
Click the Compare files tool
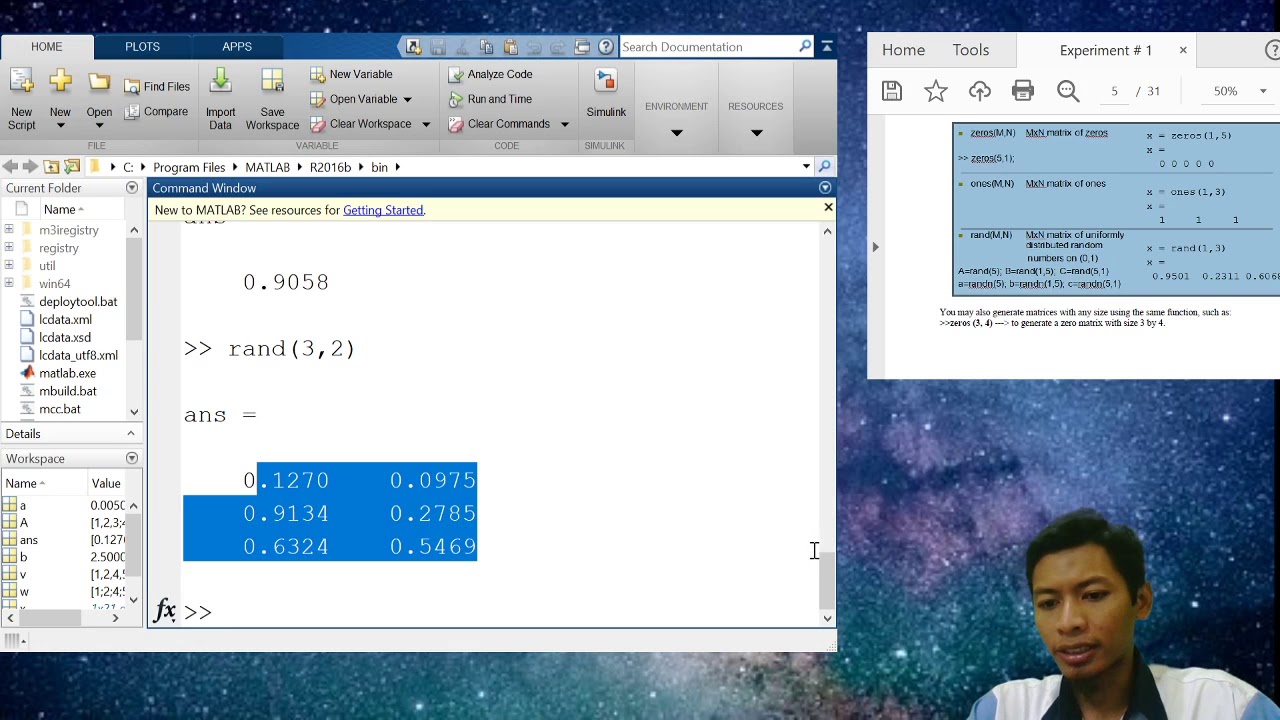point(156,112)
